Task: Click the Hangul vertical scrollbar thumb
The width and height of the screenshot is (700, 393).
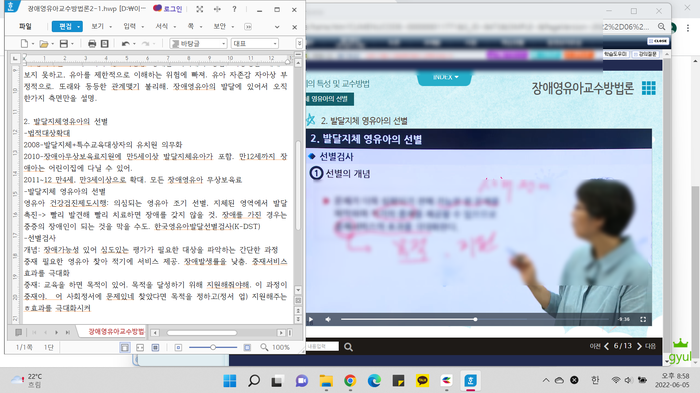Action: (x=298, y=185)
